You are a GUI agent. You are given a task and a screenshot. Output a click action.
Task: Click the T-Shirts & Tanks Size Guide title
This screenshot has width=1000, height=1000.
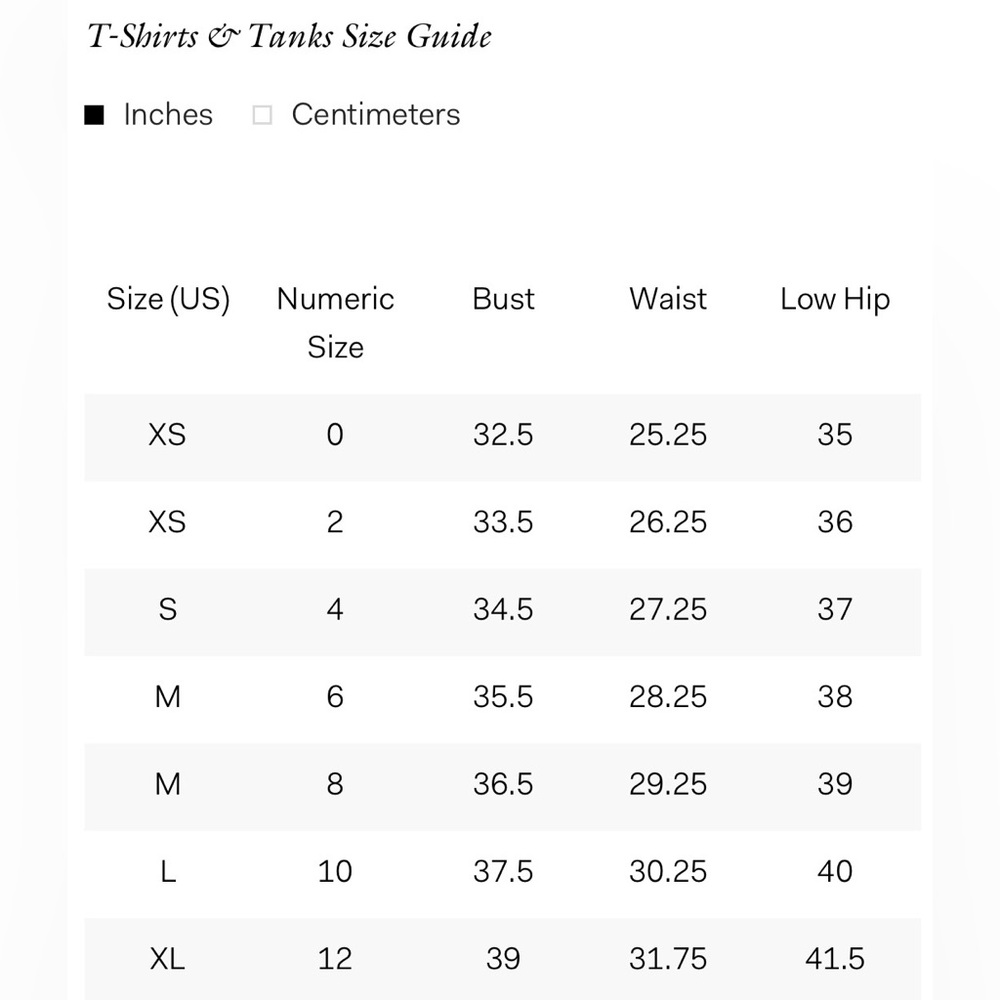click(290, 37)
